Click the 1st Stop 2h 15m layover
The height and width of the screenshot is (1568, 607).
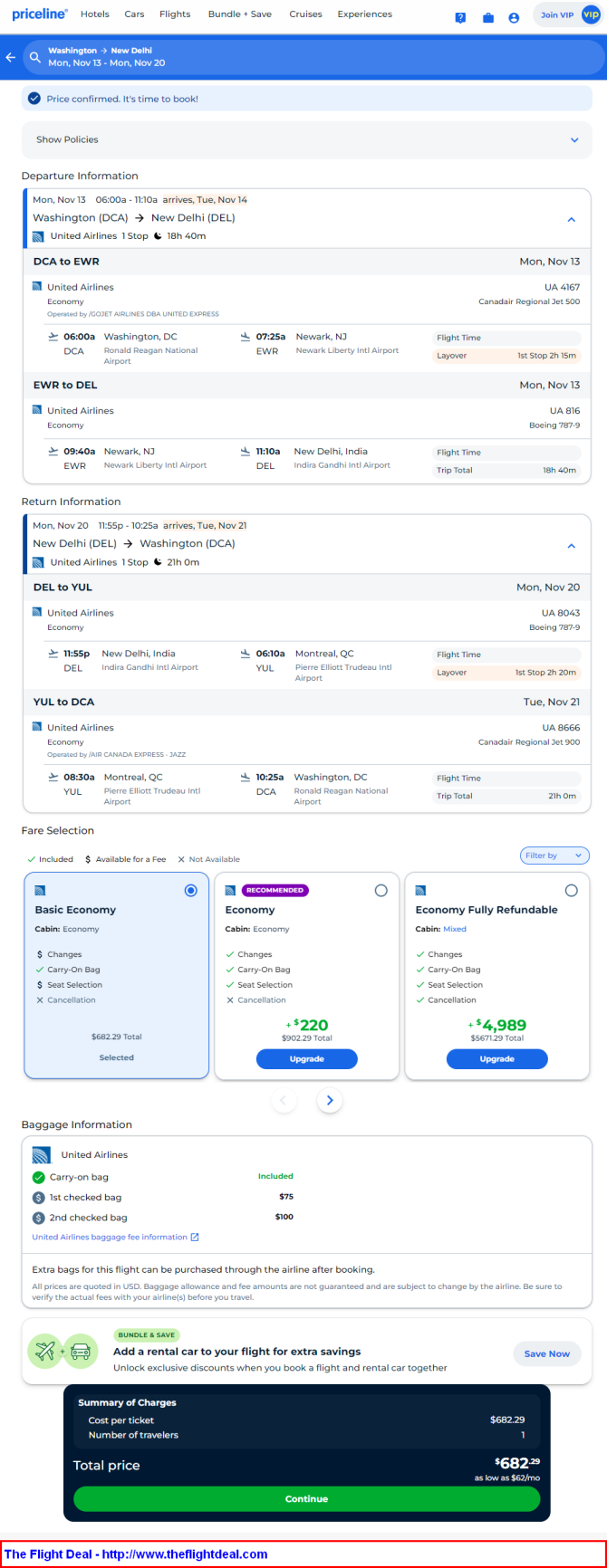click(x=546, y=356)
